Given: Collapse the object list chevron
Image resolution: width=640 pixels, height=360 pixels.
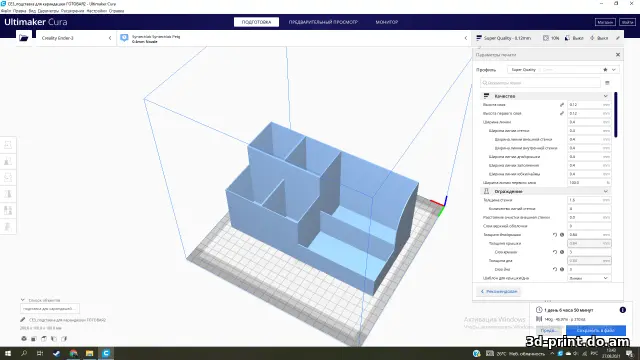Looking at the screenshot, I should pos(23,300).
